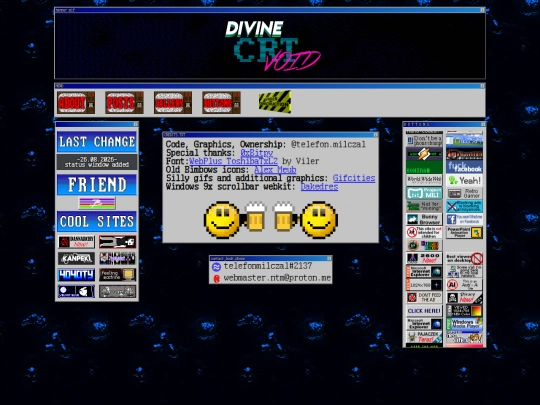
Task: Click the Windows Media Player badge
Action: click(464, 324)
